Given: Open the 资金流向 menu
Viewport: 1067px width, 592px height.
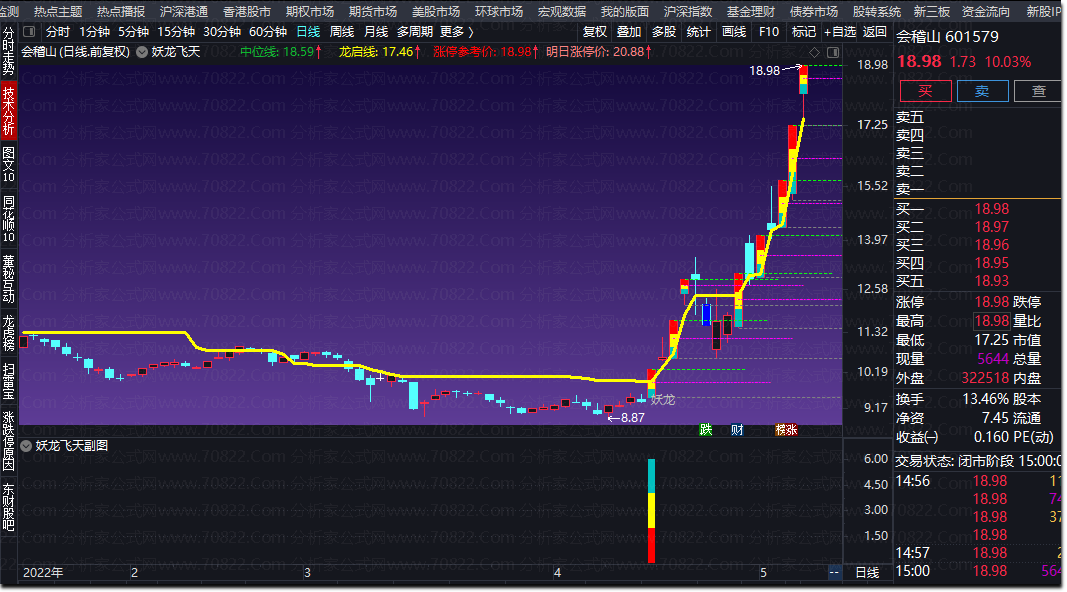Looking at the screenshot, I should pos(985,12).
